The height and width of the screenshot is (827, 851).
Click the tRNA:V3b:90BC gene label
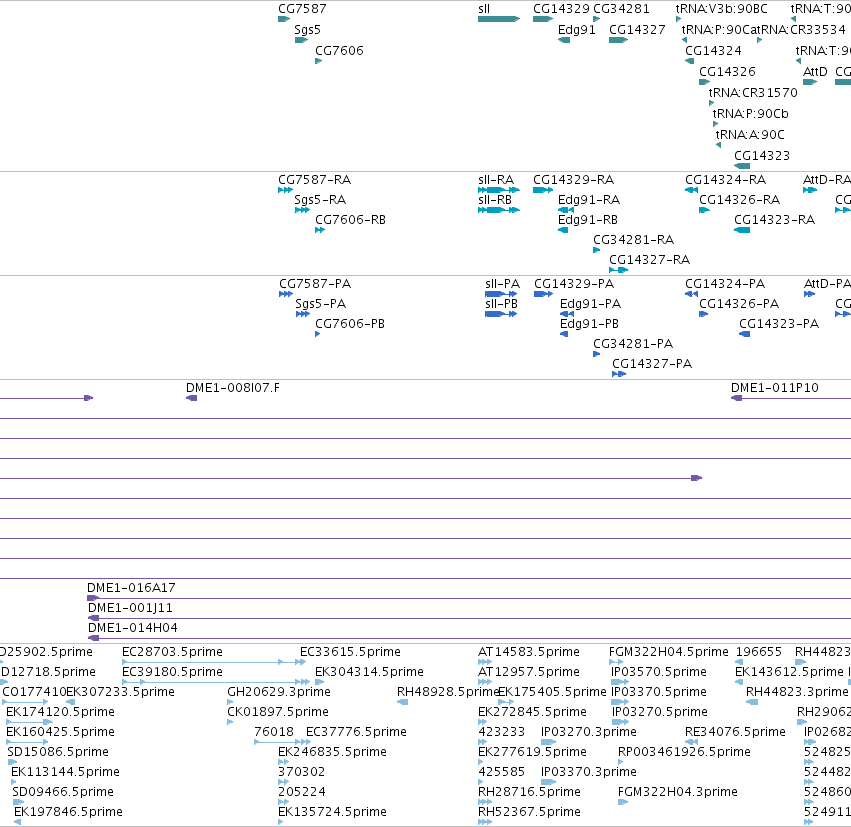click(x=721, y=9)
